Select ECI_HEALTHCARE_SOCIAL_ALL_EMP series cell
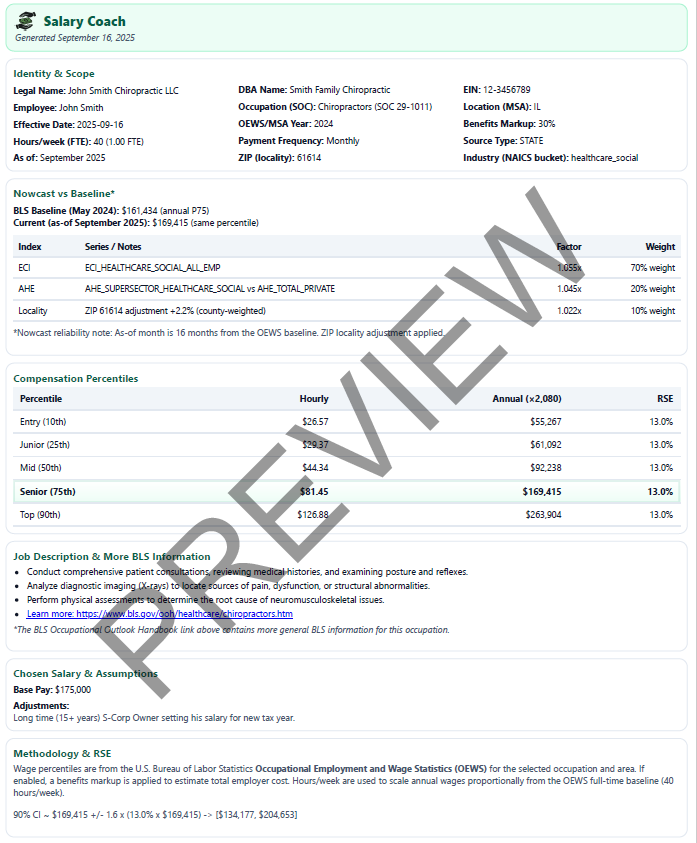 point(153,268)
